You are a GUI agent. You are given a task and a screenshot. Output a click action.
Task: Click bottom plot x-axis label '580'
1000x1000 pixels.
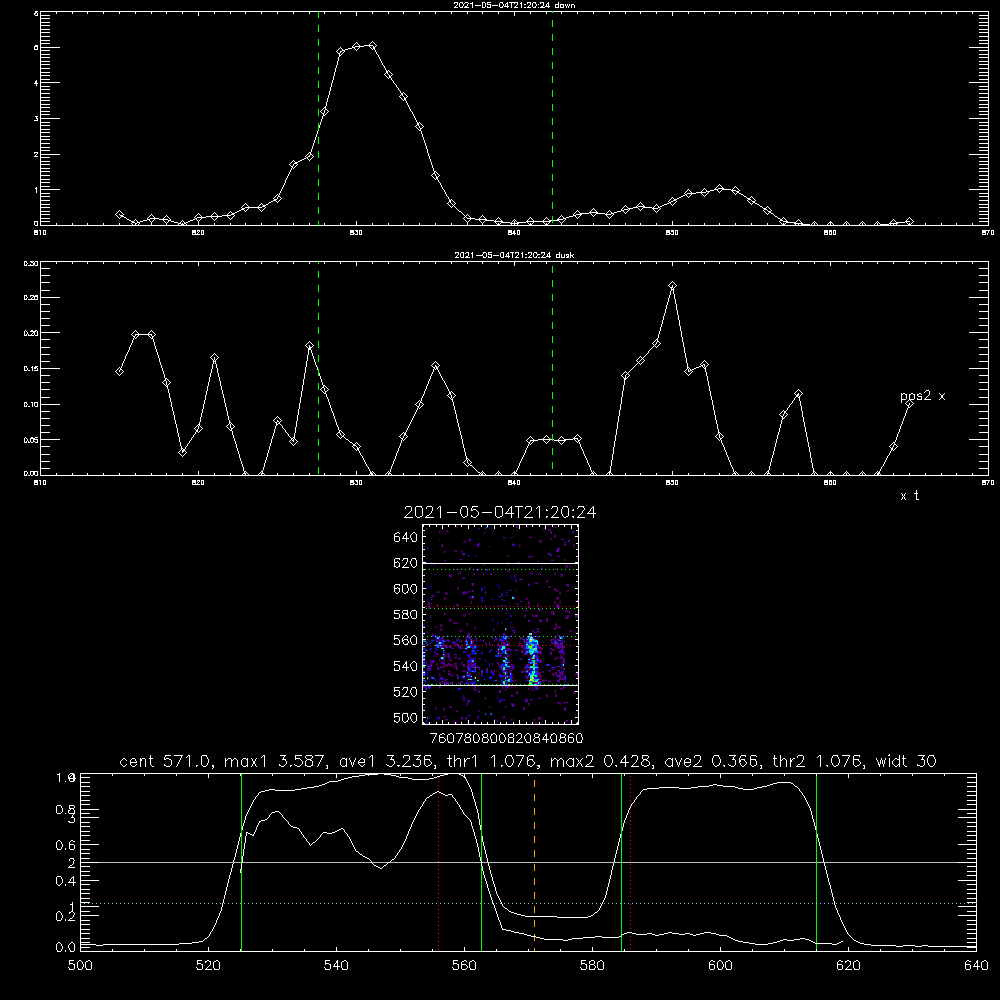click(x=592, y=966)
